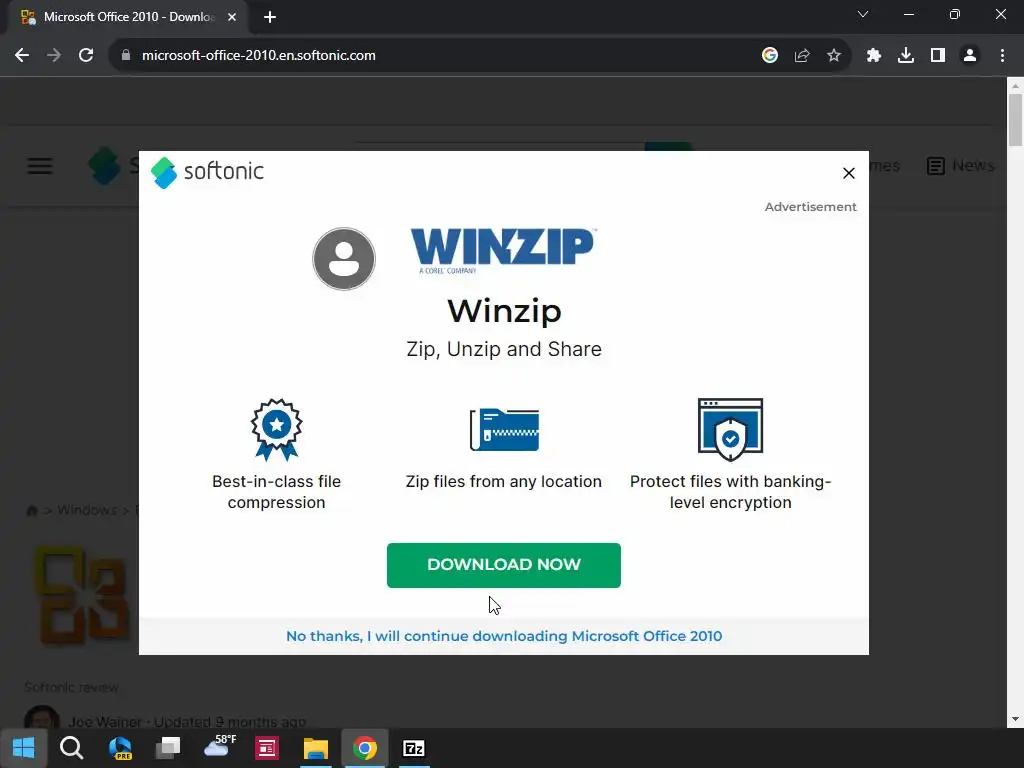Click the Windows breadcrumb link

[87, 510]
